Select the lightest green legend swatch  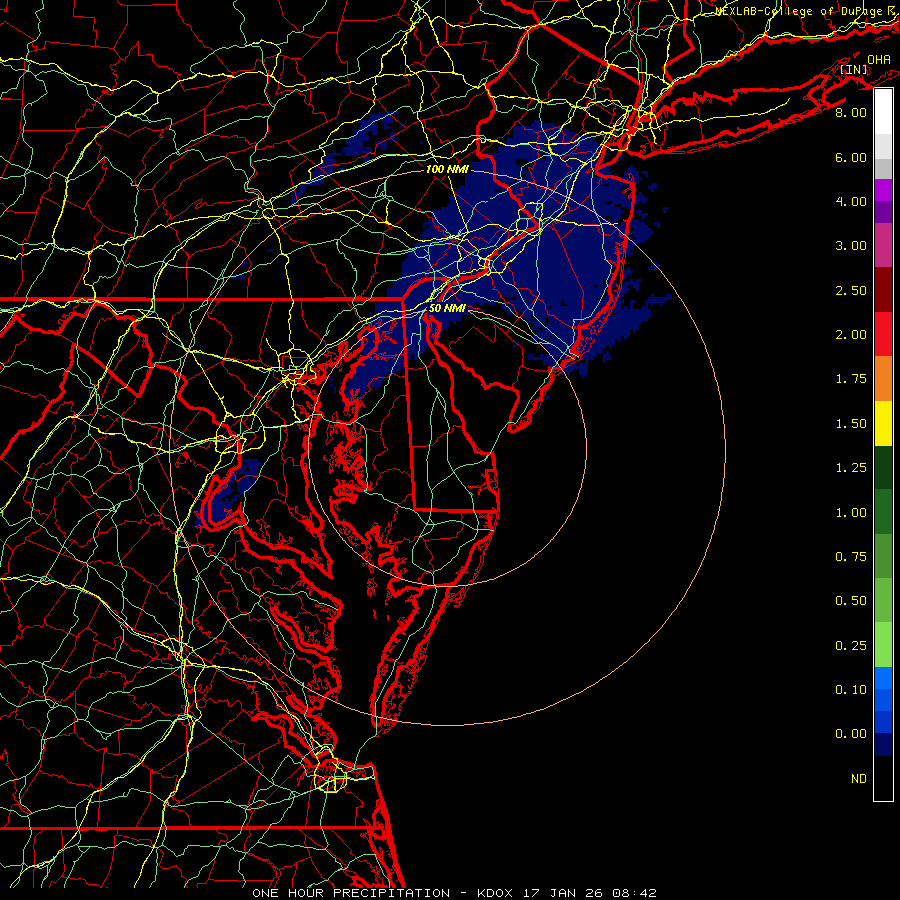point(883,645)
